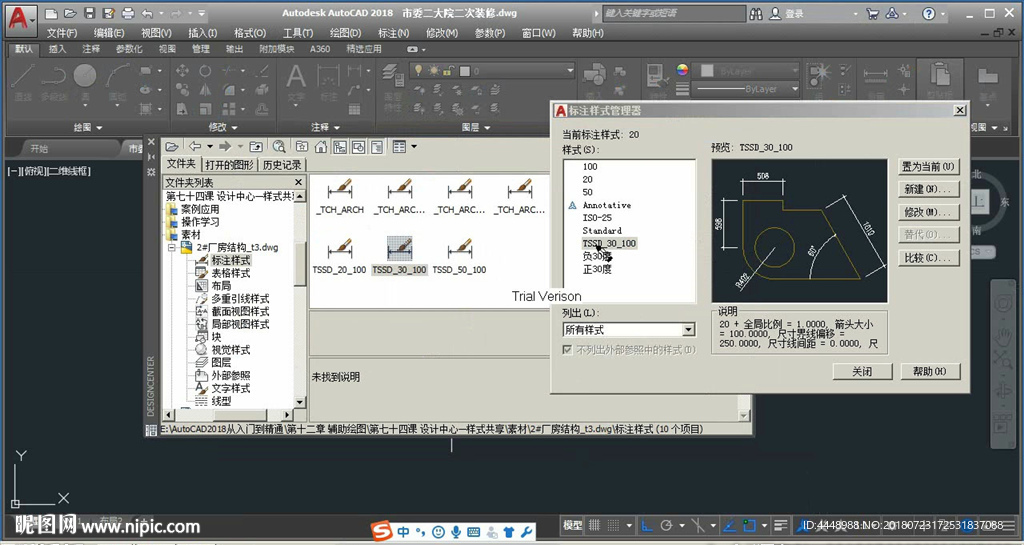Open the DesignCenter Views dropdown arrow
The image size is (1024, 545).
click(x=414, y=147)
